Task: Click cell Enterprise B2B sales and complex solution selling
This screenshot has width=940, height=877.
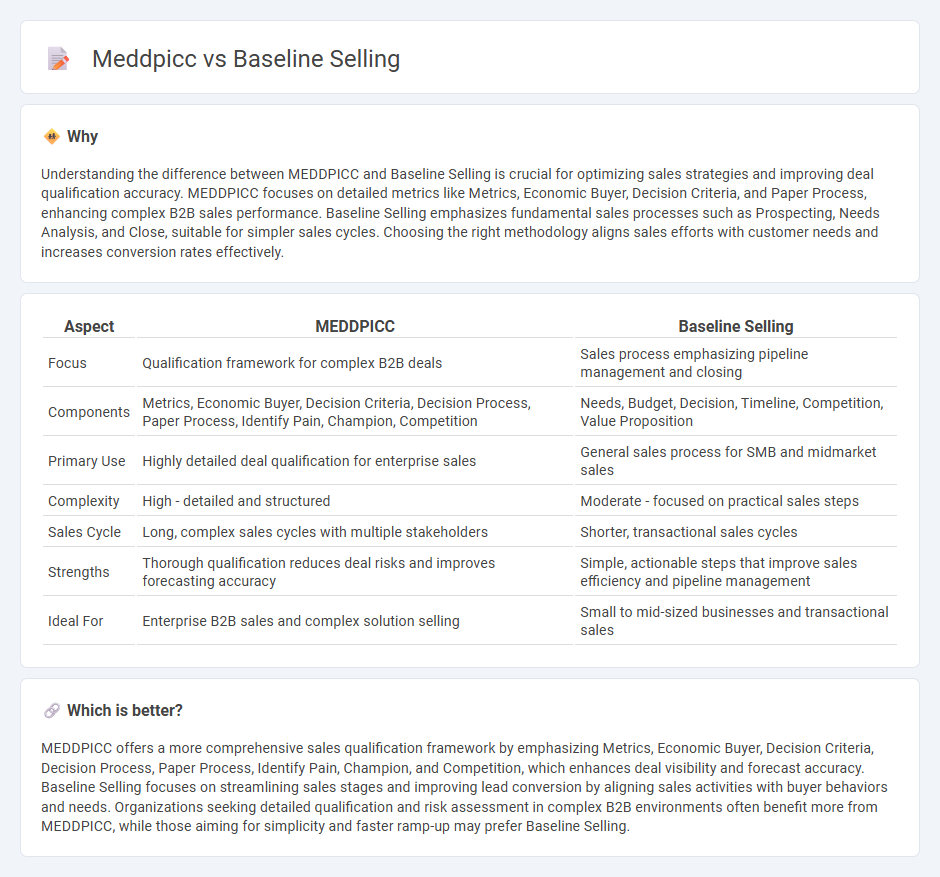Action: click(x=355, y=621)
